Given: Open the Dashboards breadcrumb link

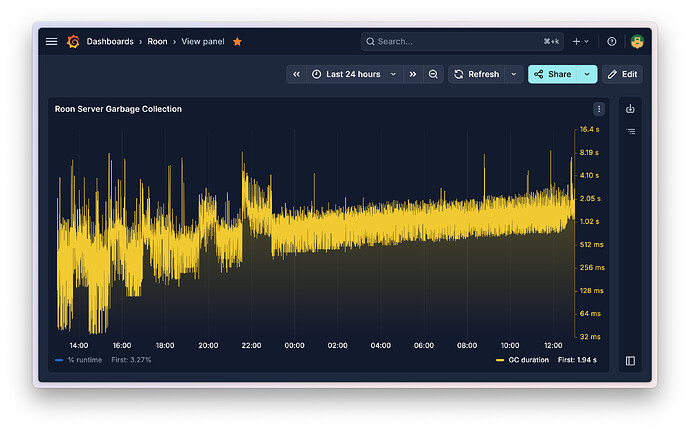Looking at the screenshot, I should 110,41.
